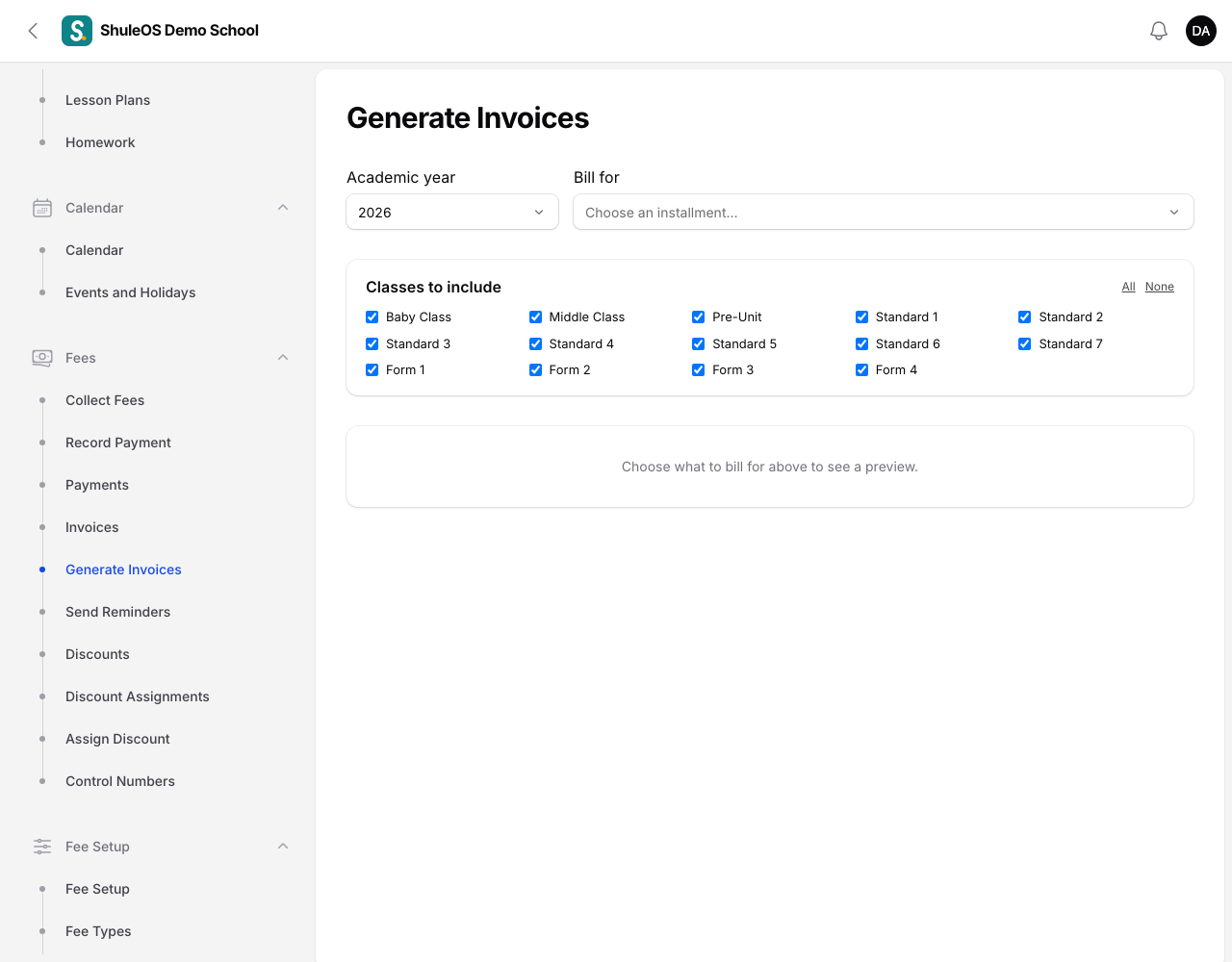Open Send Reminders page

[x=117, y=612]
